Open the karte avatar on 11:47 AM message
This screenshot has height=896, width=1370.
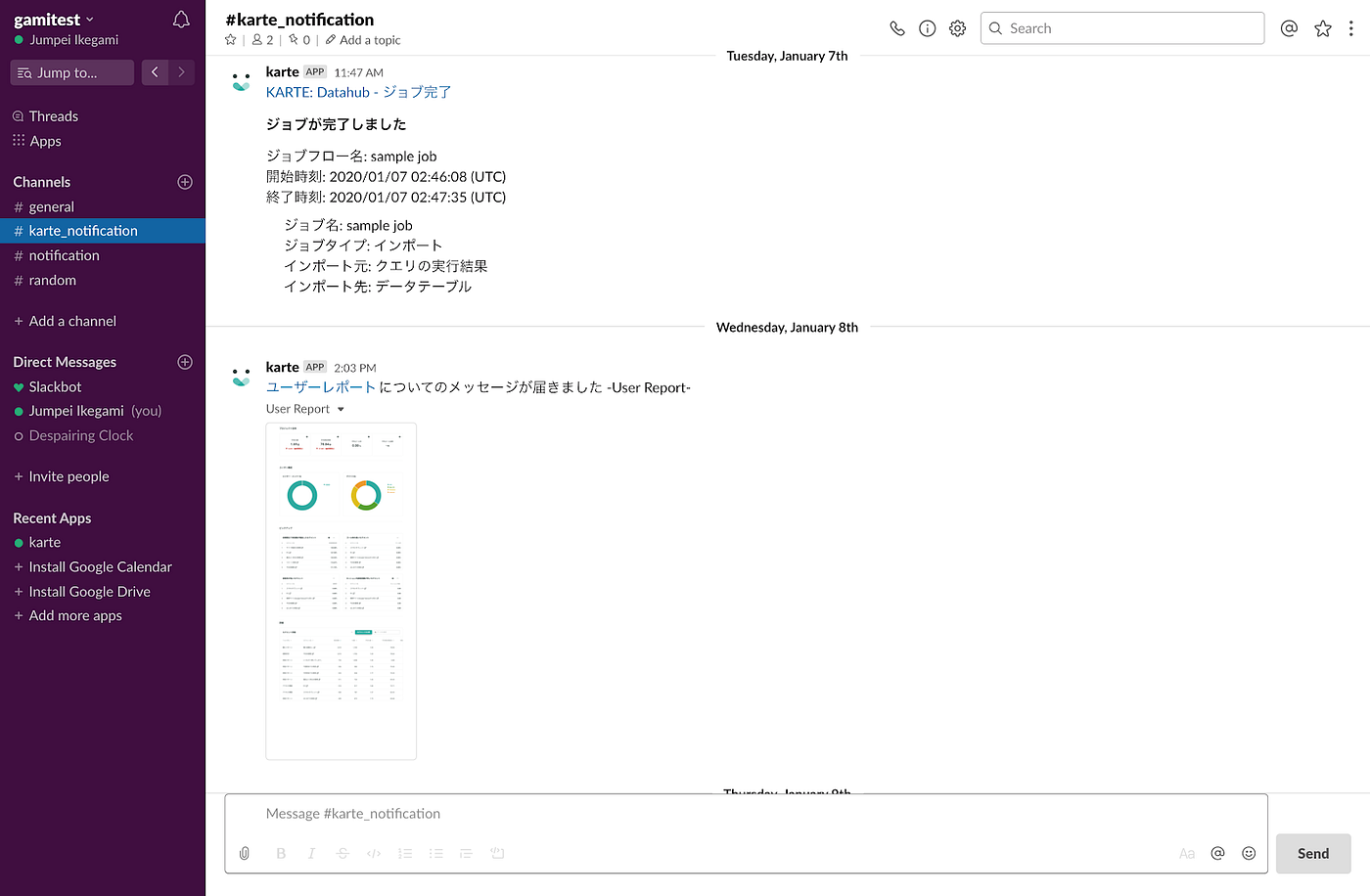point(241,81)
